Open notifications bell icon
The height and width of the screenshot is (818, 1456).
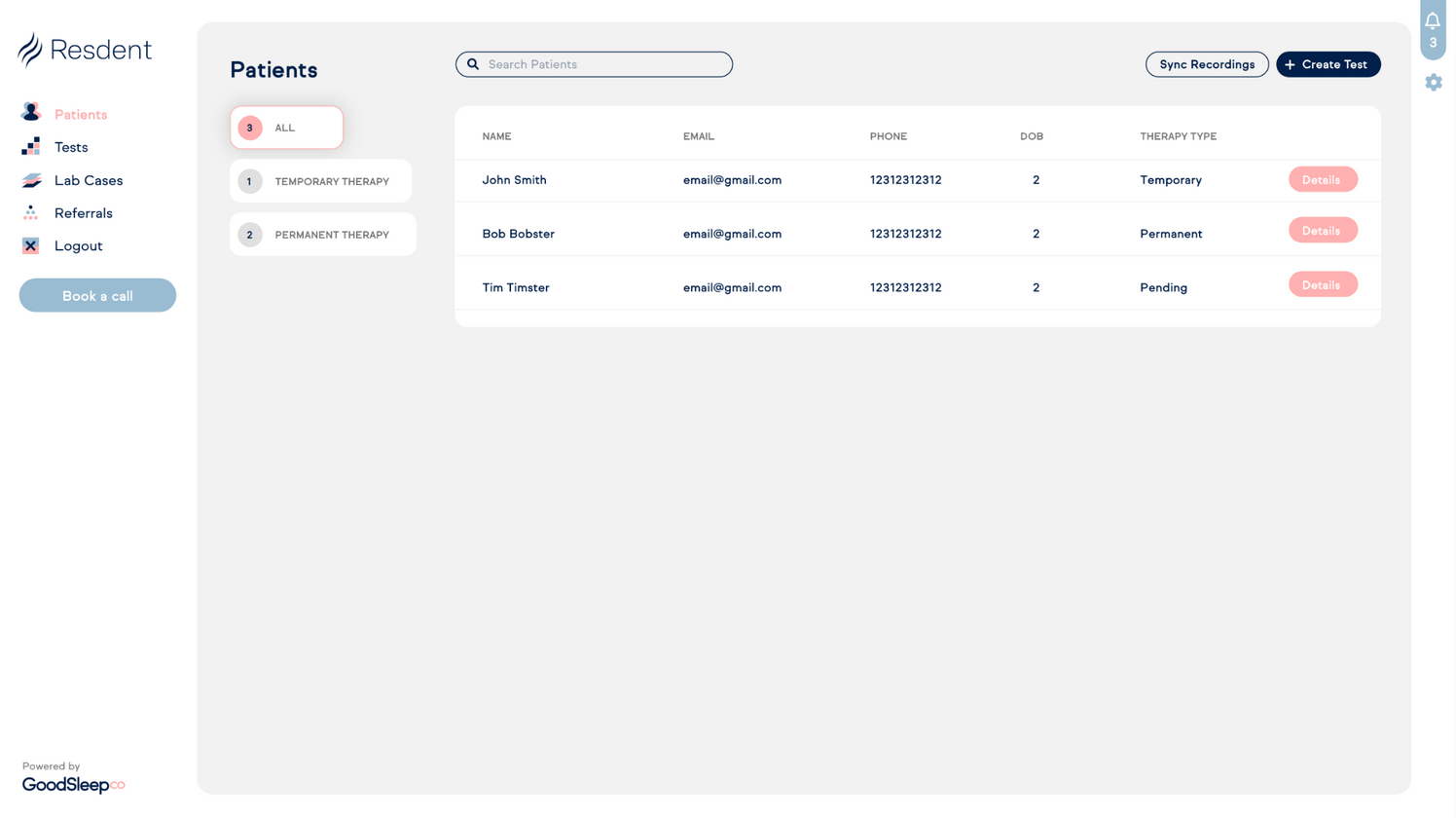pos(1433,21)
